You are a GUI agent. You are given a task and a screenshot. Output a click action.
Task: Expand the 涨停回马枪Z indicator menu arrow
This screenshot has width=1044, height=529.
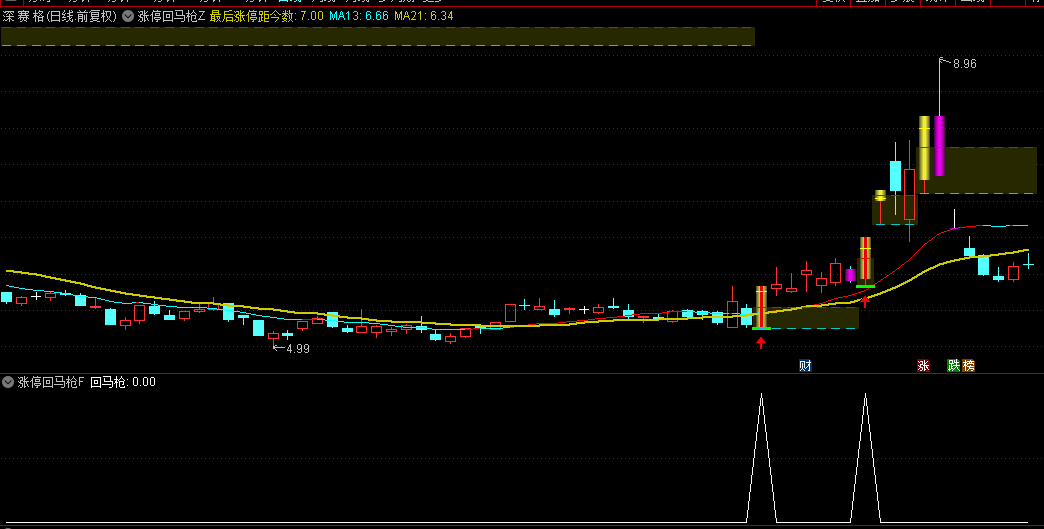pyautogui.click(x=128, y=17)
